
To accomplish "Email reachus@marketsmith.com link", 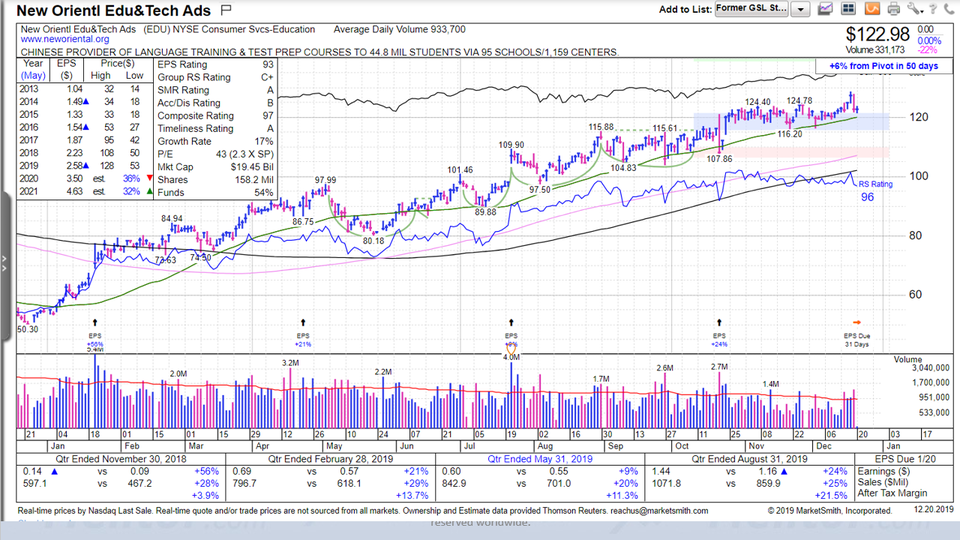I will click(659, 511).
